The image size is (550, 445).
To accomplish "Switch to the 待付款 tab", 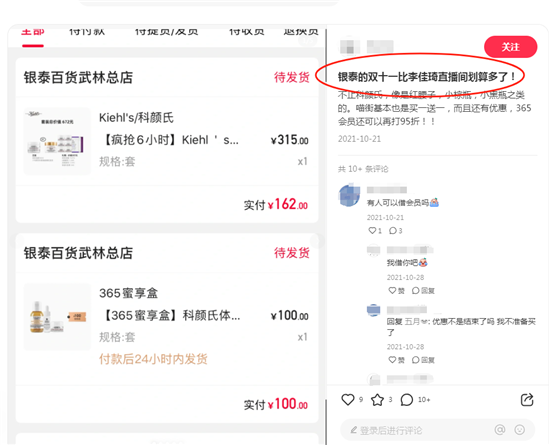I will [x=87, y=32].
